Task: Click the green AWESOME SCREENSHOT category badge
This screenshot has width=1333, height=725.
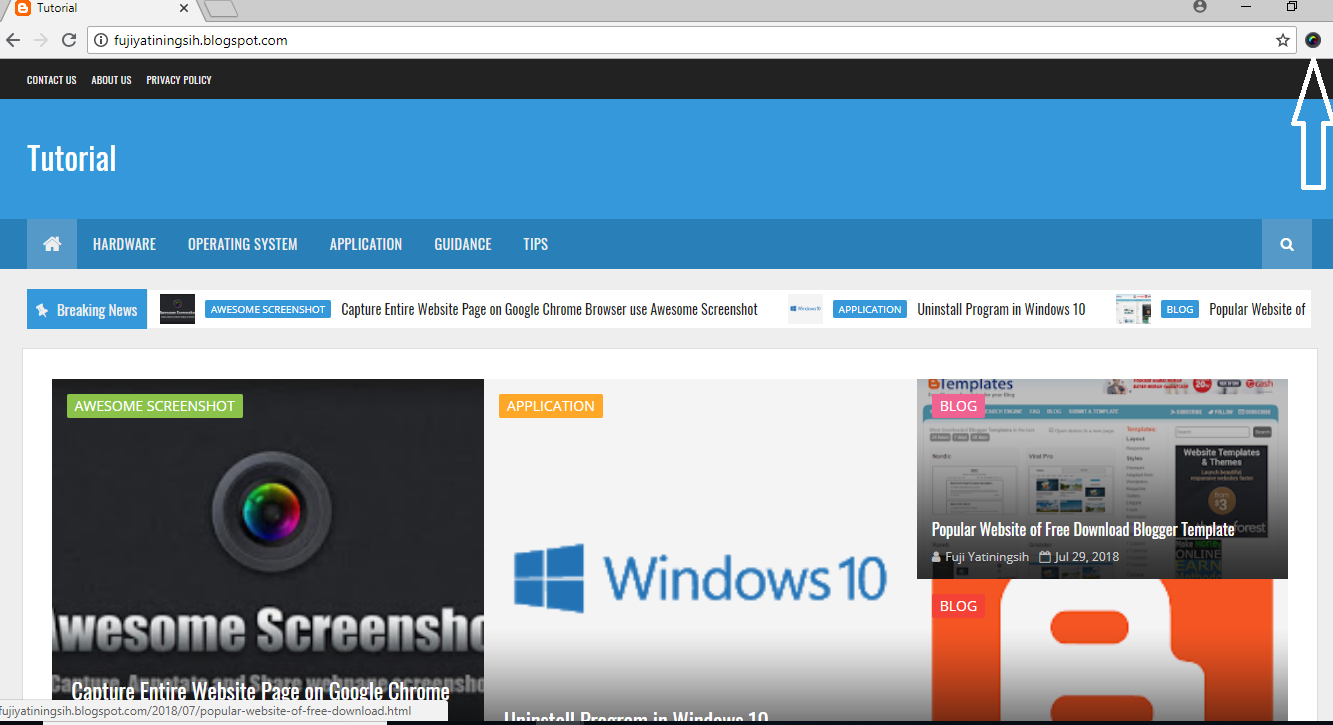Action: click(155, 406)
